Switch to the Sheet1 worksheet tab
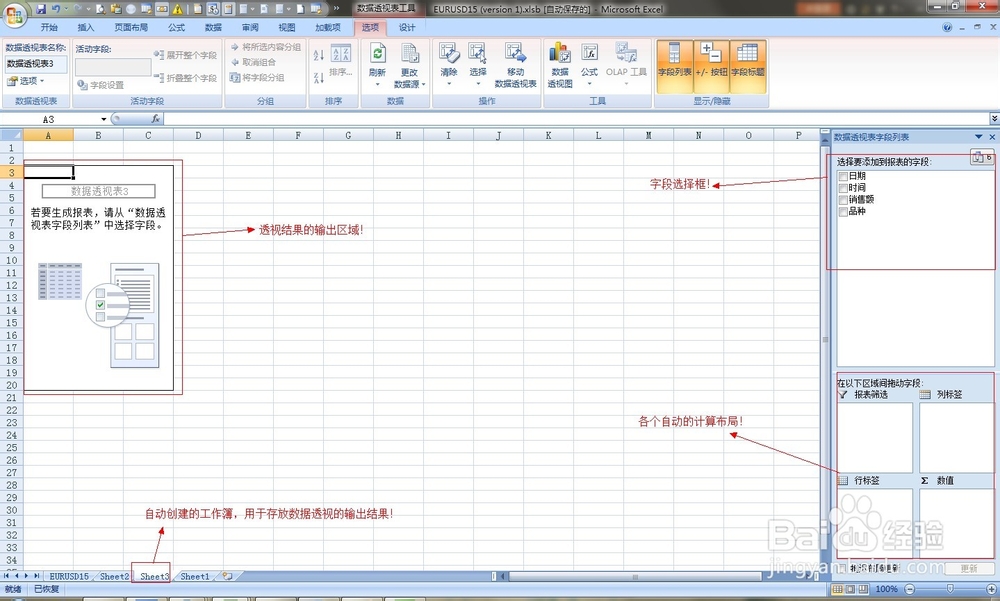Viewport: 1000px width, 601px height. [x=194, y=576]
